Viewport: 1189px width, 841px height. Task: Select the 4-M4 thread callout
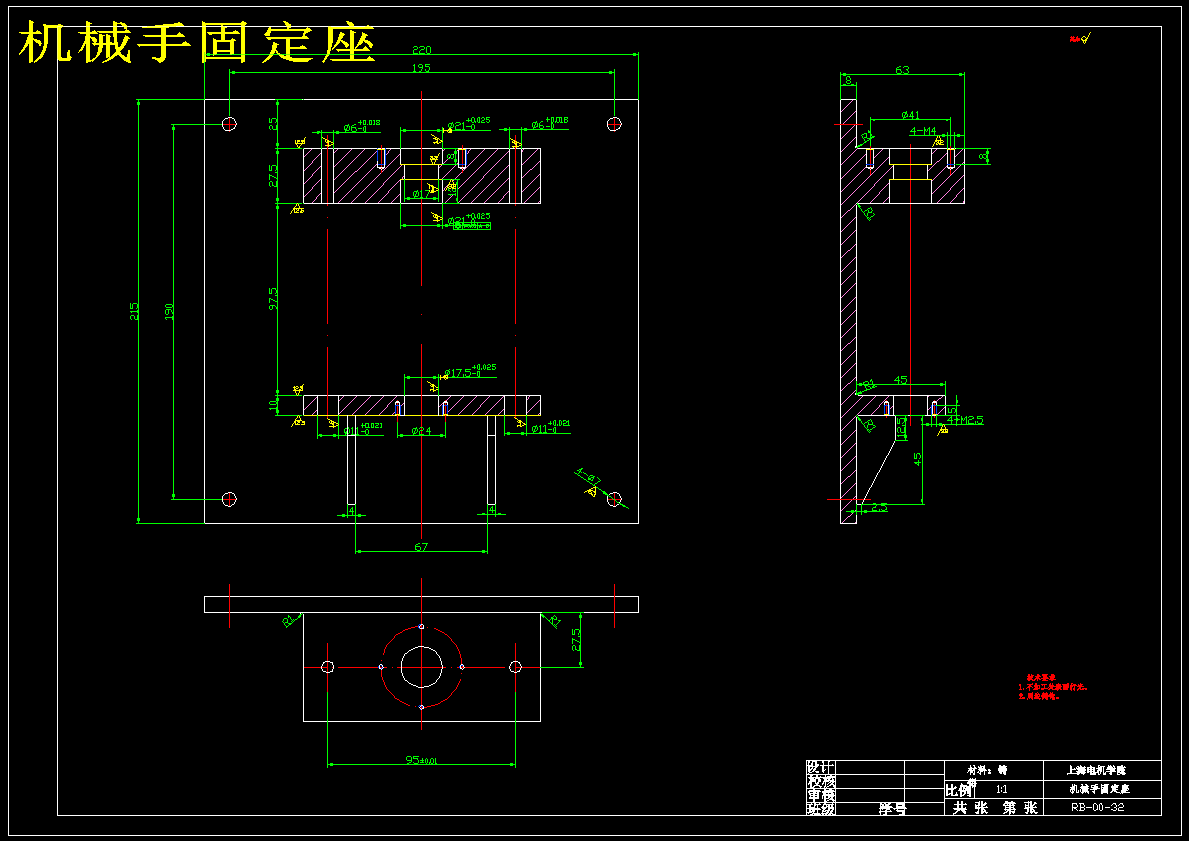point(923,130)
